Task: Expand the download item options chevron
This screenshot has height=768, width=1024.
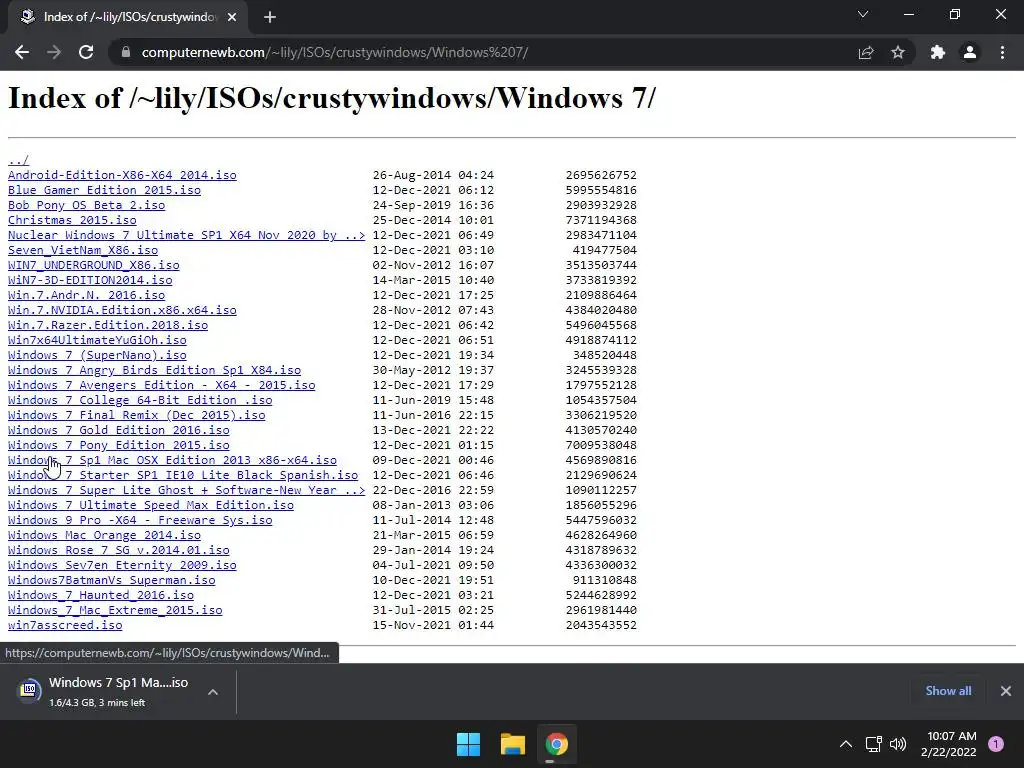Action: click(x=213, y=692)
